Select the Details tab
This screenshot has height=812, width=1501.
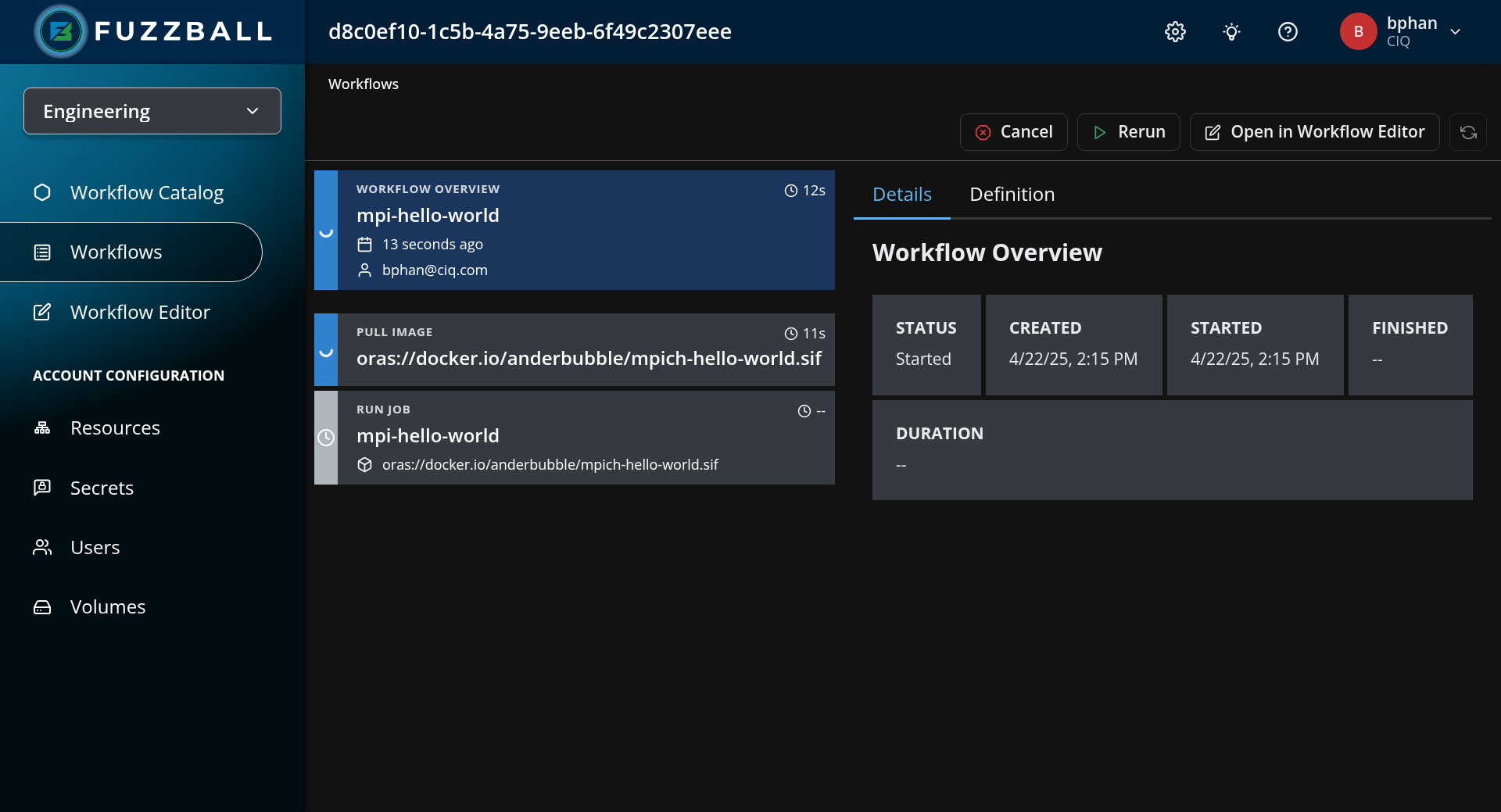[x=901, y=194]
